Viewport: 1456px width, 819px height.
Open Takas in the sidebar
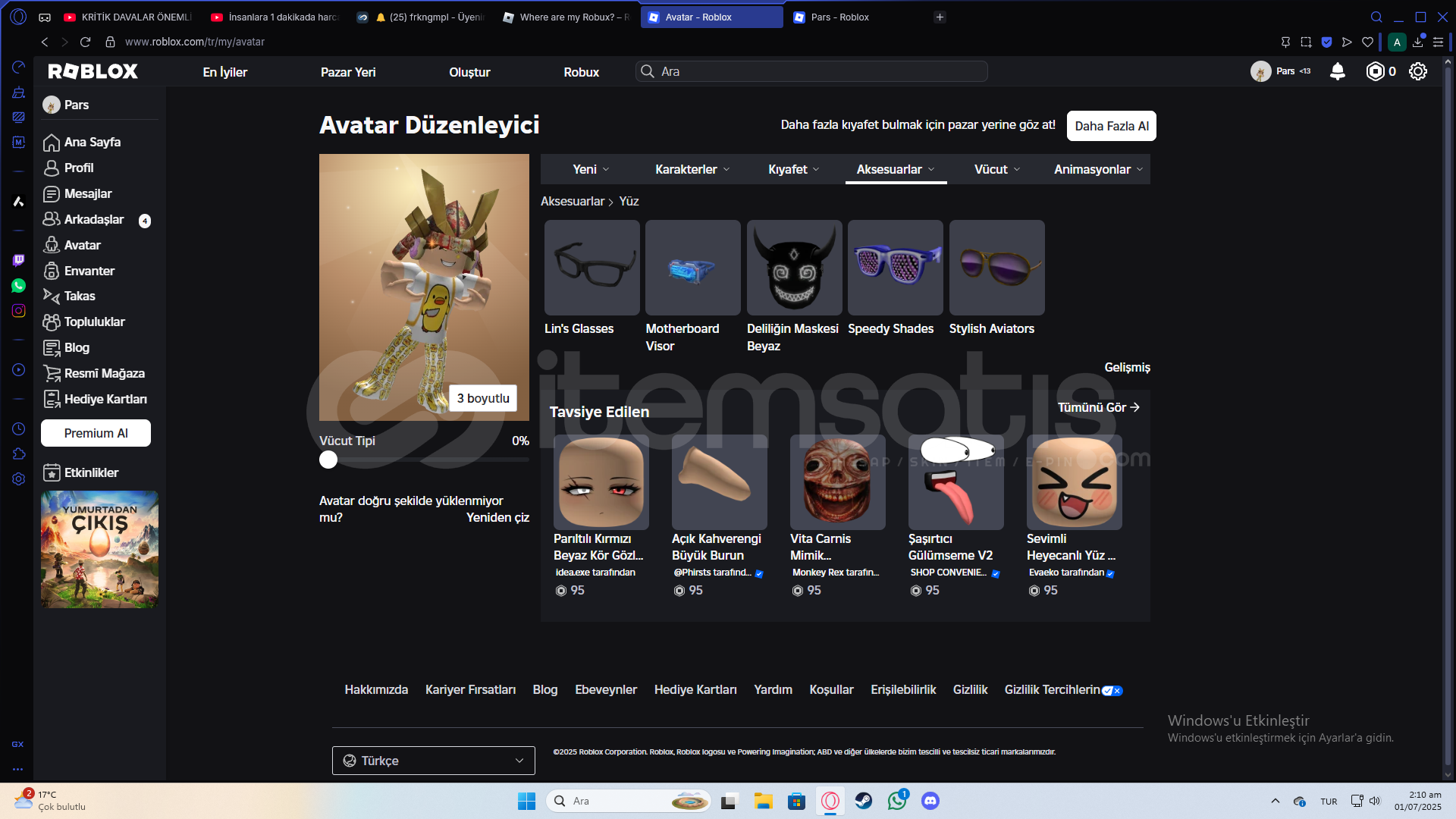pos(79,296)
